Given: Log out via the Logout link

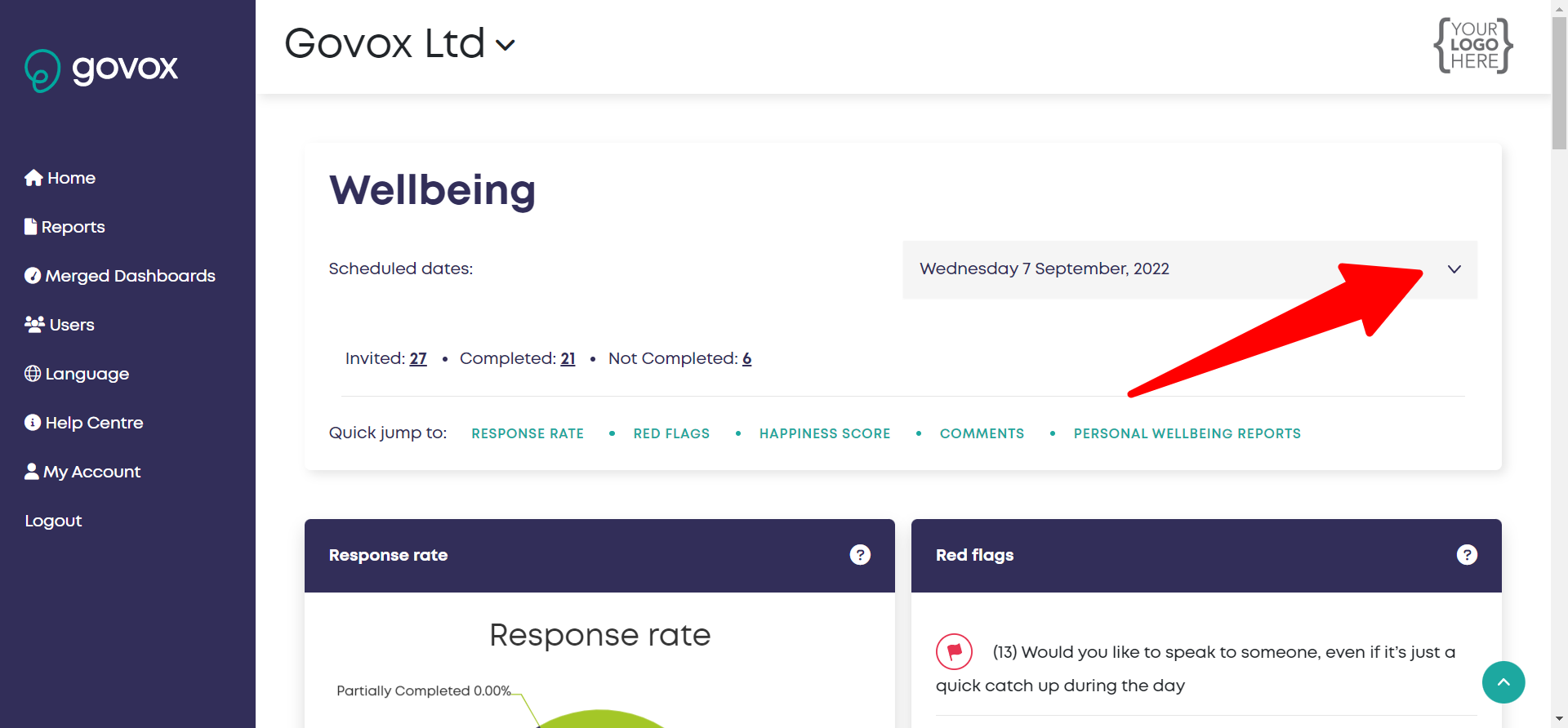Looking at the screenshot, I should pyautogui.click(x=53, y=521).
